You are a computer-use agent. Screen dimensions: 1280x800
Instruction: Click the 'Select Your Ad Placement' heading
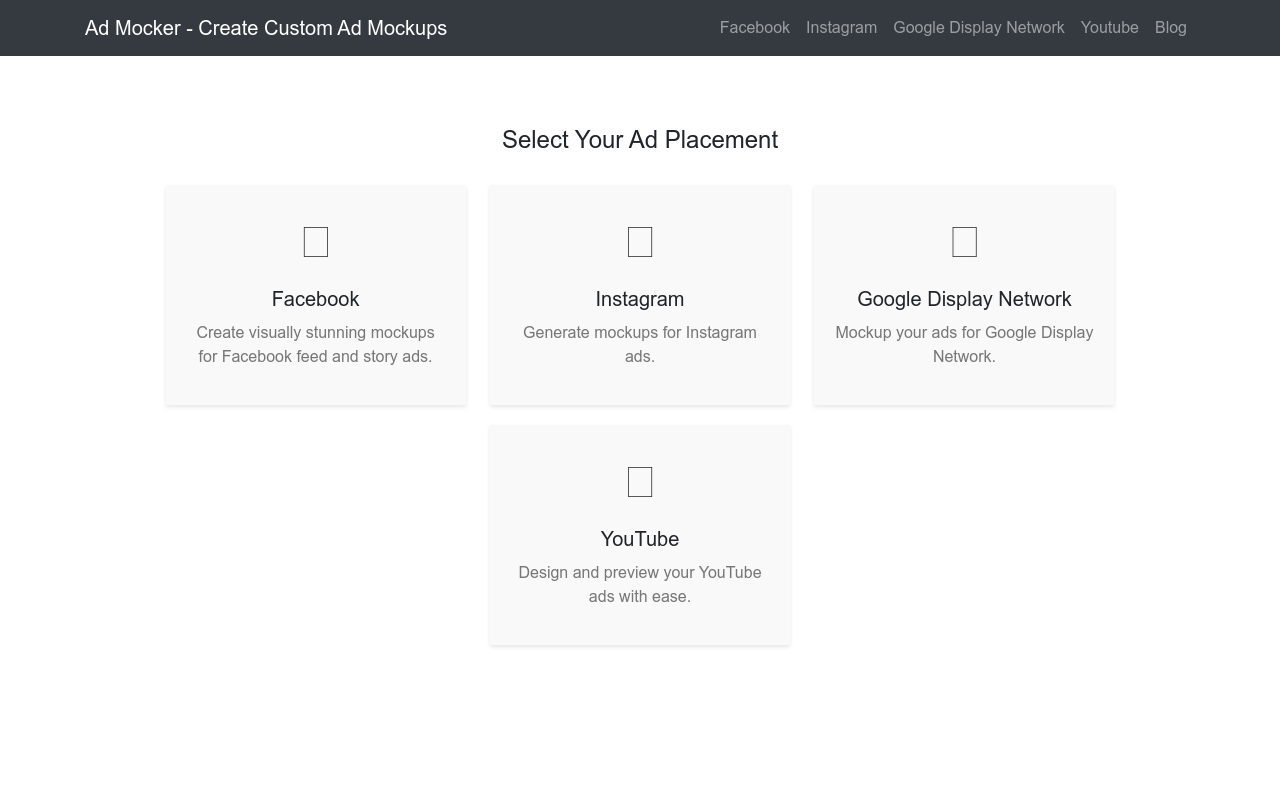point(640,140)
